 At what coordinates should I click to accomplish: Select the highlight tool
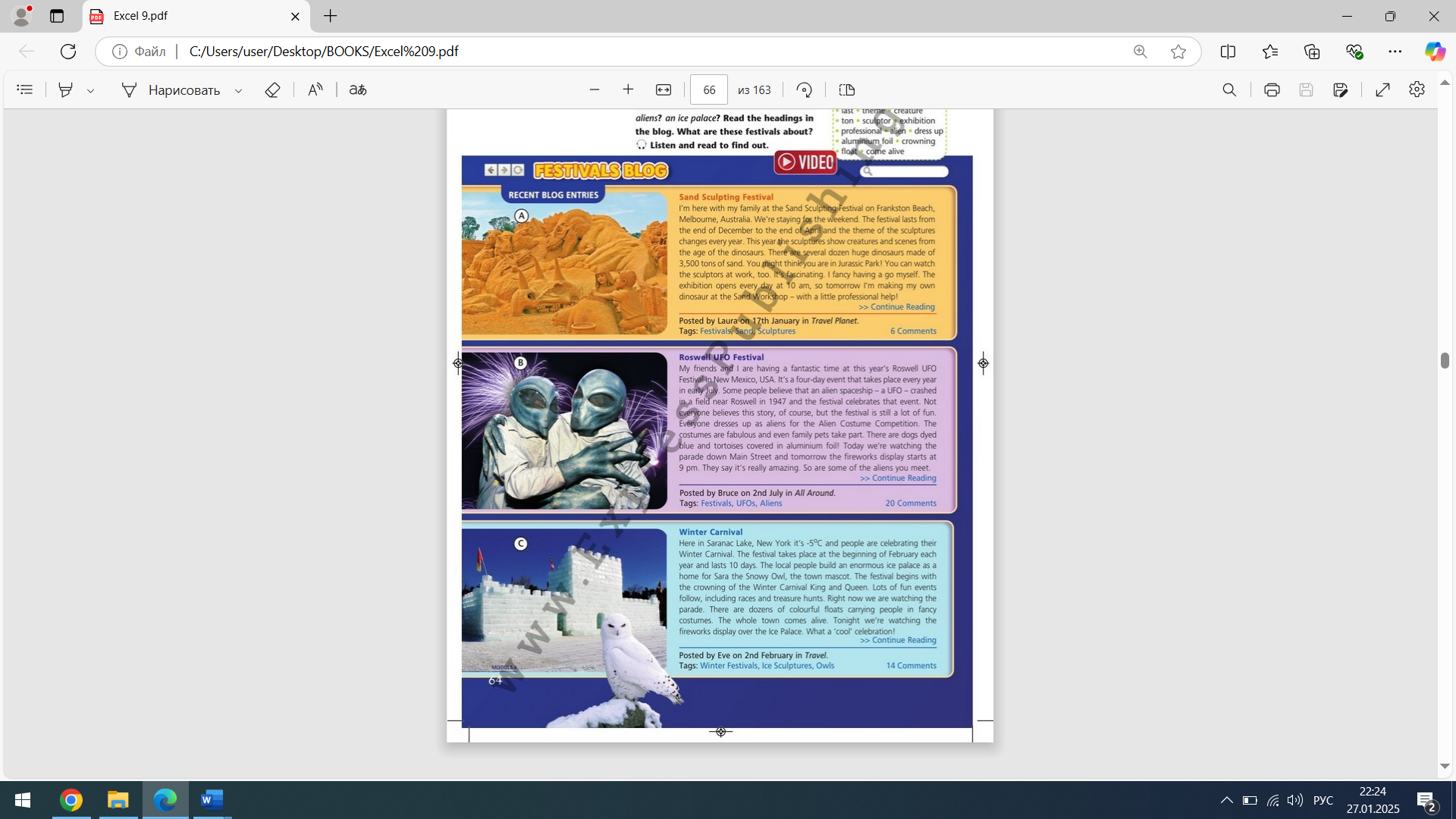pyautogui.click(x=66, y=89)
